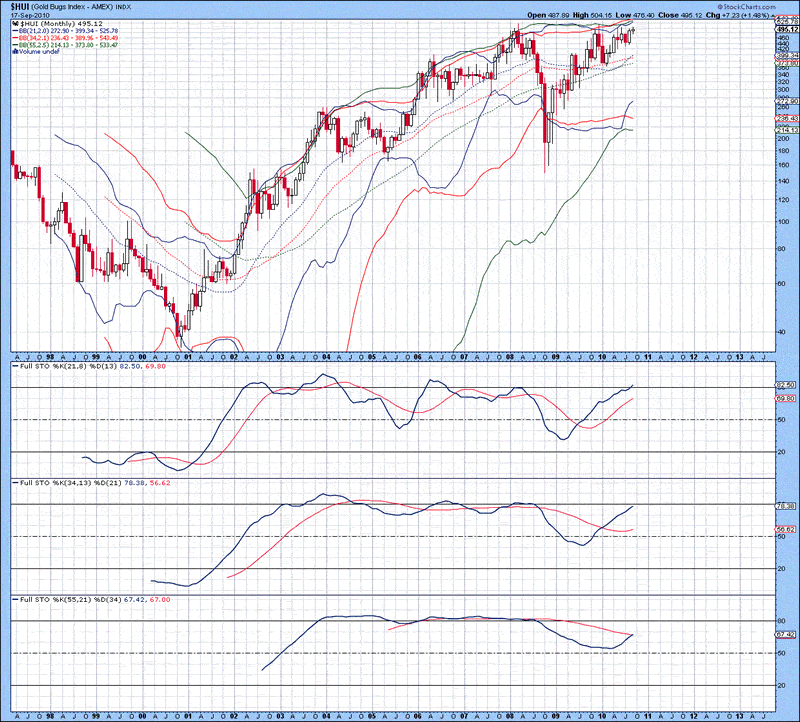
Task: Click the 236.43 red band price tag
Action: coord(785,118)
